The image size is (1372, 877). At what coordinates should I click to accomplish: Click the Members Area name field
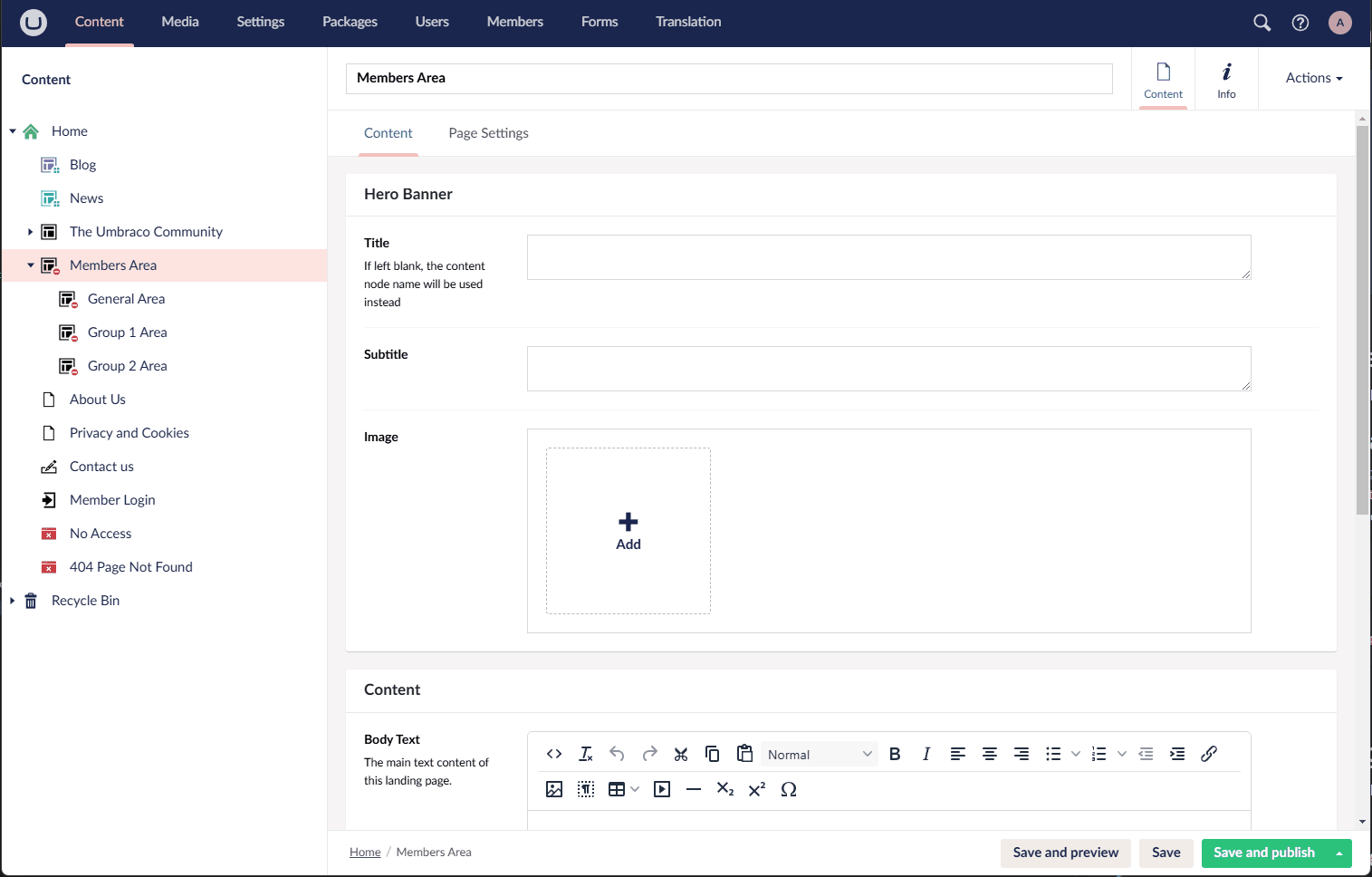tap(729, 79)
